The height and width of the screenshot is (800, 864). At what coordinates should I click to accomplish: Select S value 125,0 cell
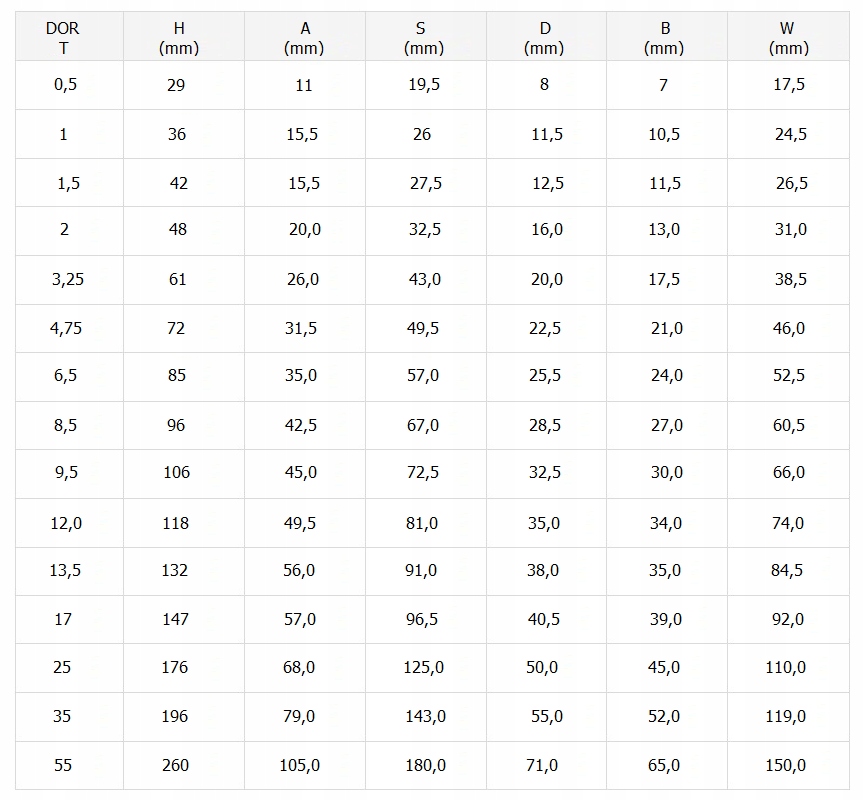click(x=423, y=667)
